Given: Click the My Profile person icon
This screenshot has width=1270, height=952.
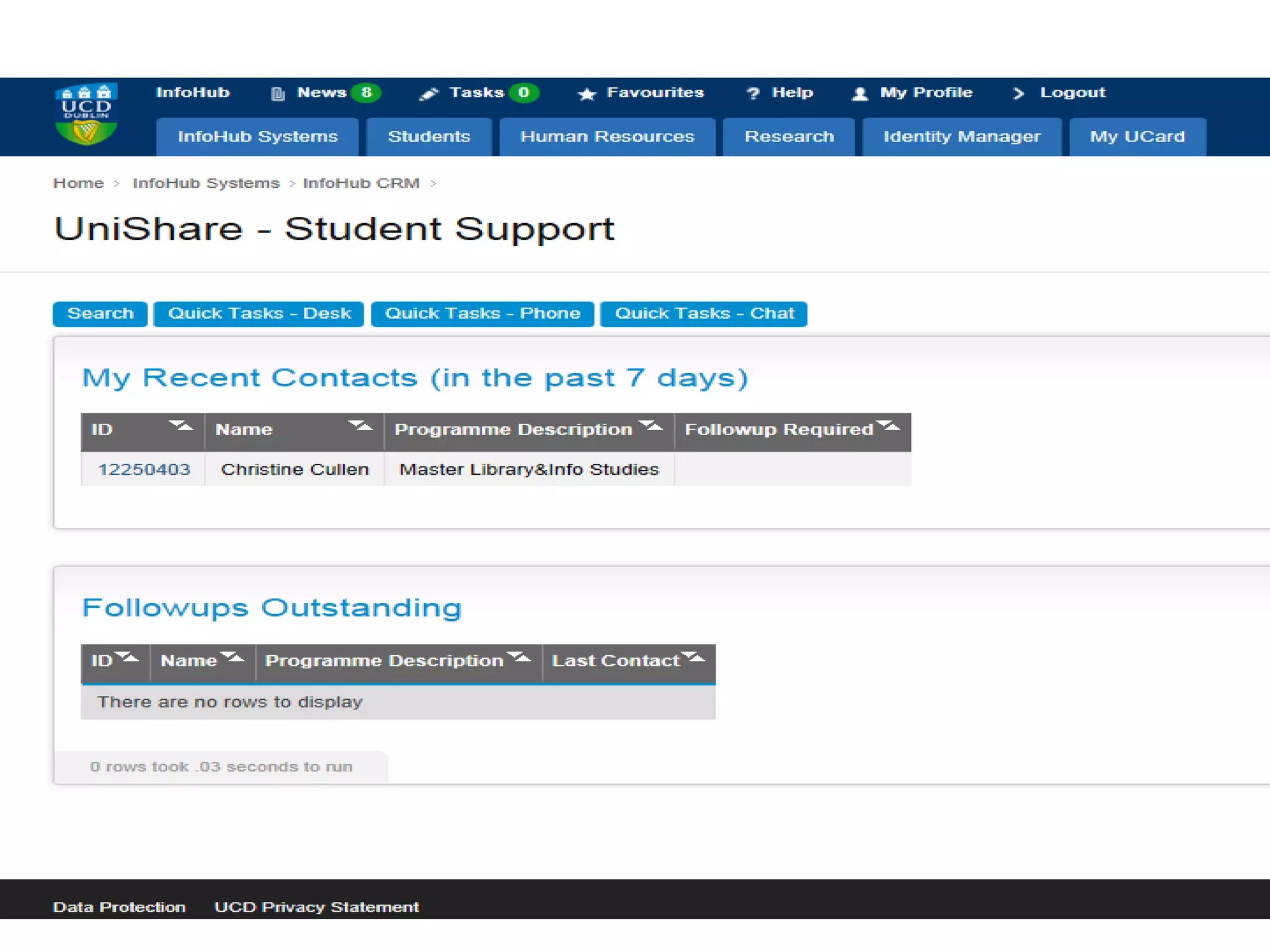Looking at the screenshot, I should click(860, 94).
